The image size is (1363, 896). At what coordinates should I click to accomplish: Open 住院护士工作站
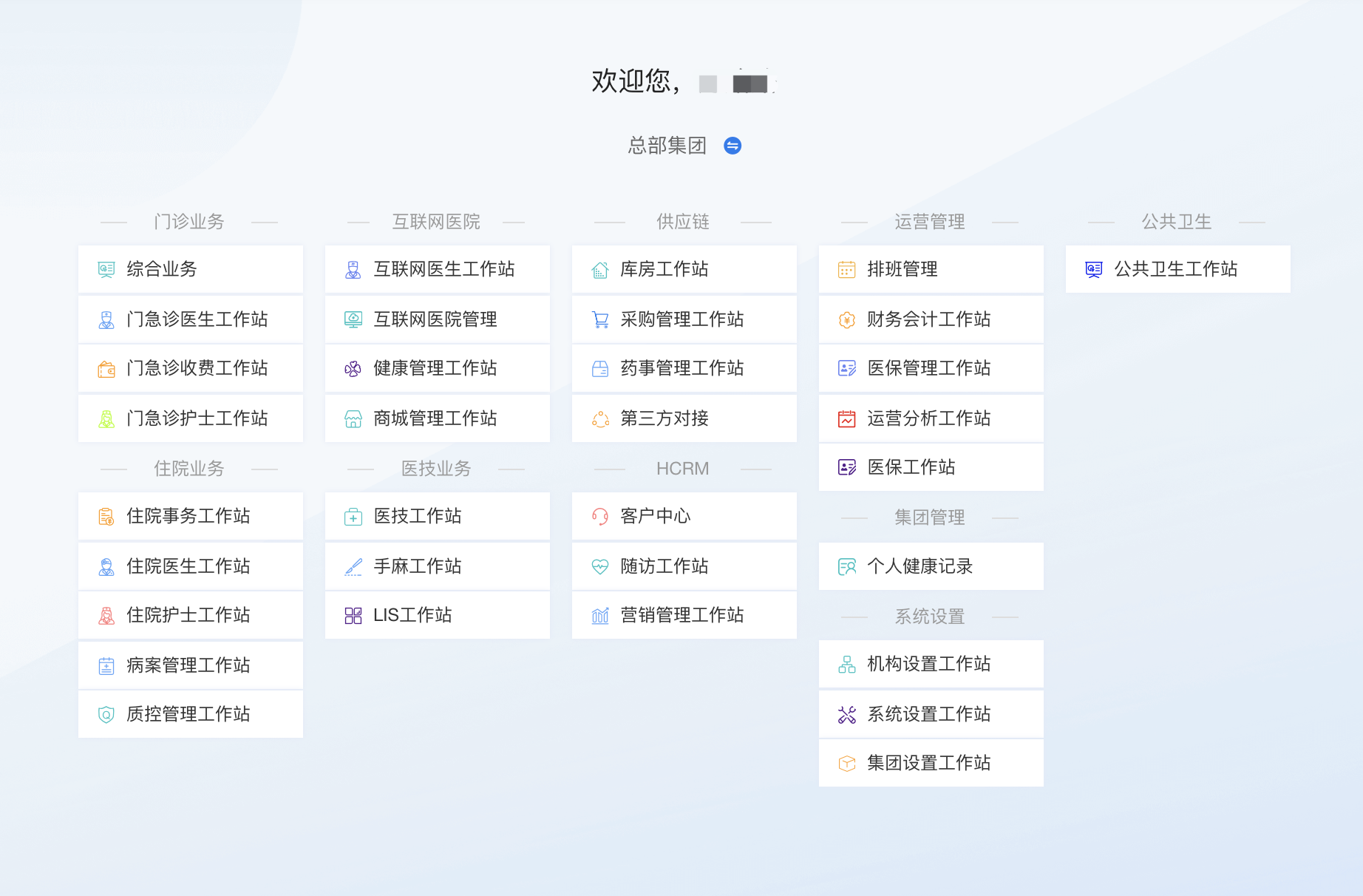(191, 615)
